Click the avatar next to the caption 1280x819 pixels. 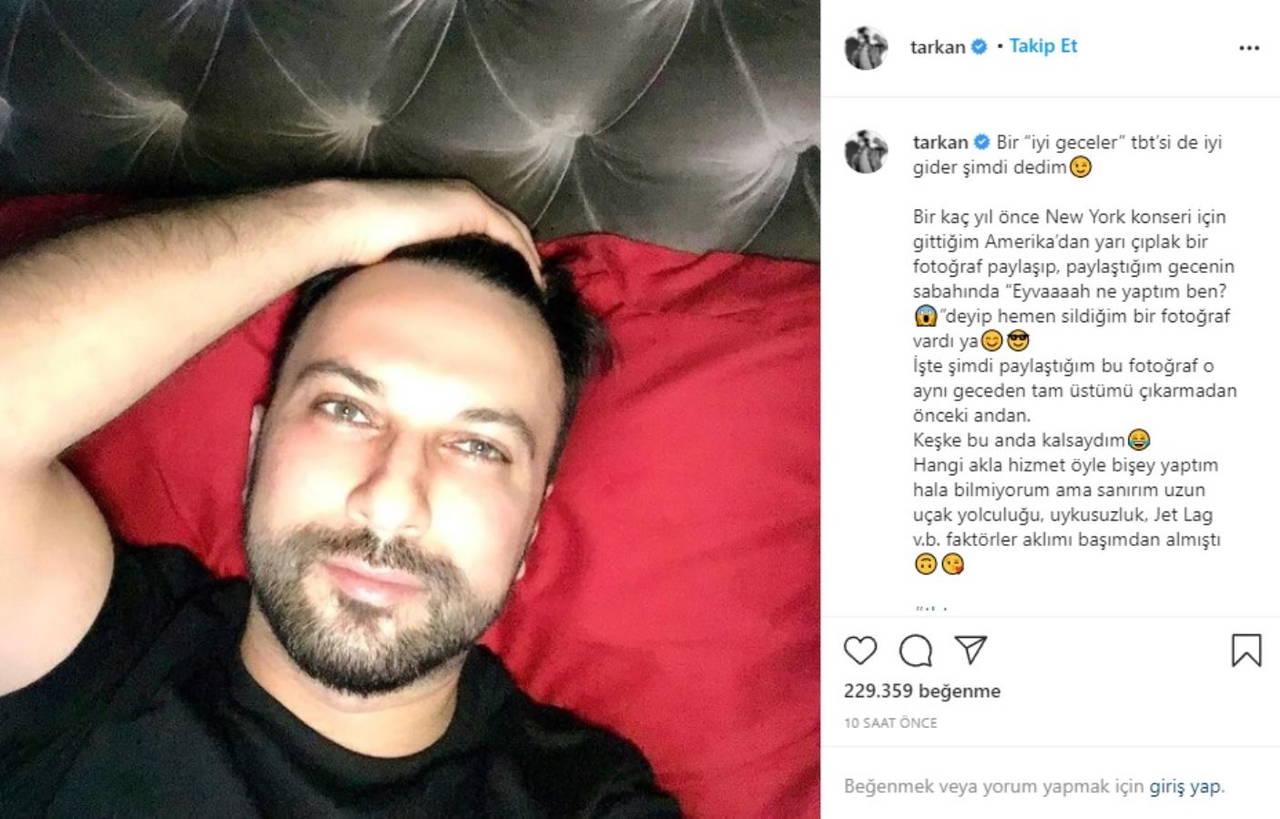866,151
